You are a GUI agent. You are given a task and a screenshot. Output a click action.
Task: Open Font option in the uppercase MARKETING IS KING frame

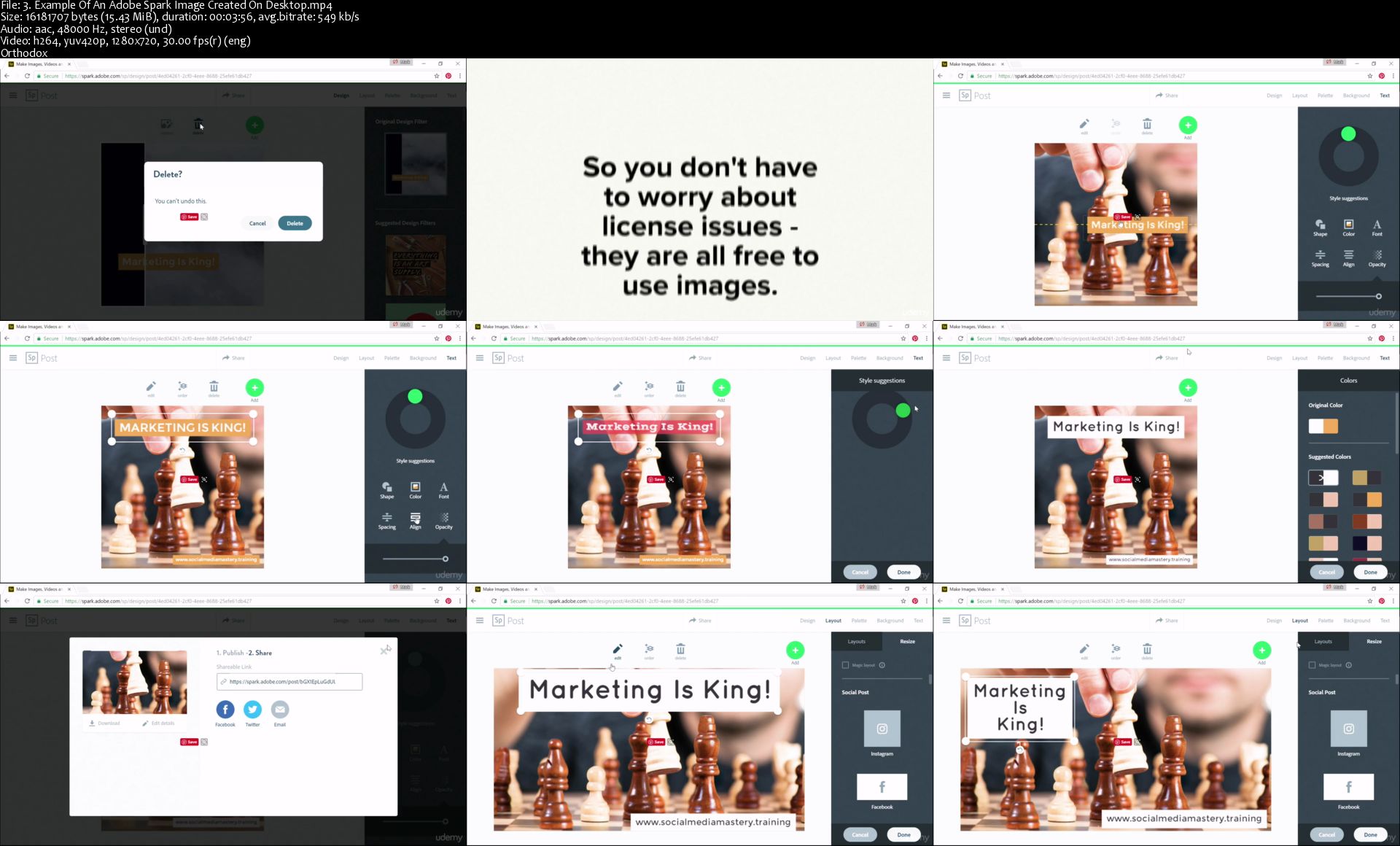(x=443, y=490)
